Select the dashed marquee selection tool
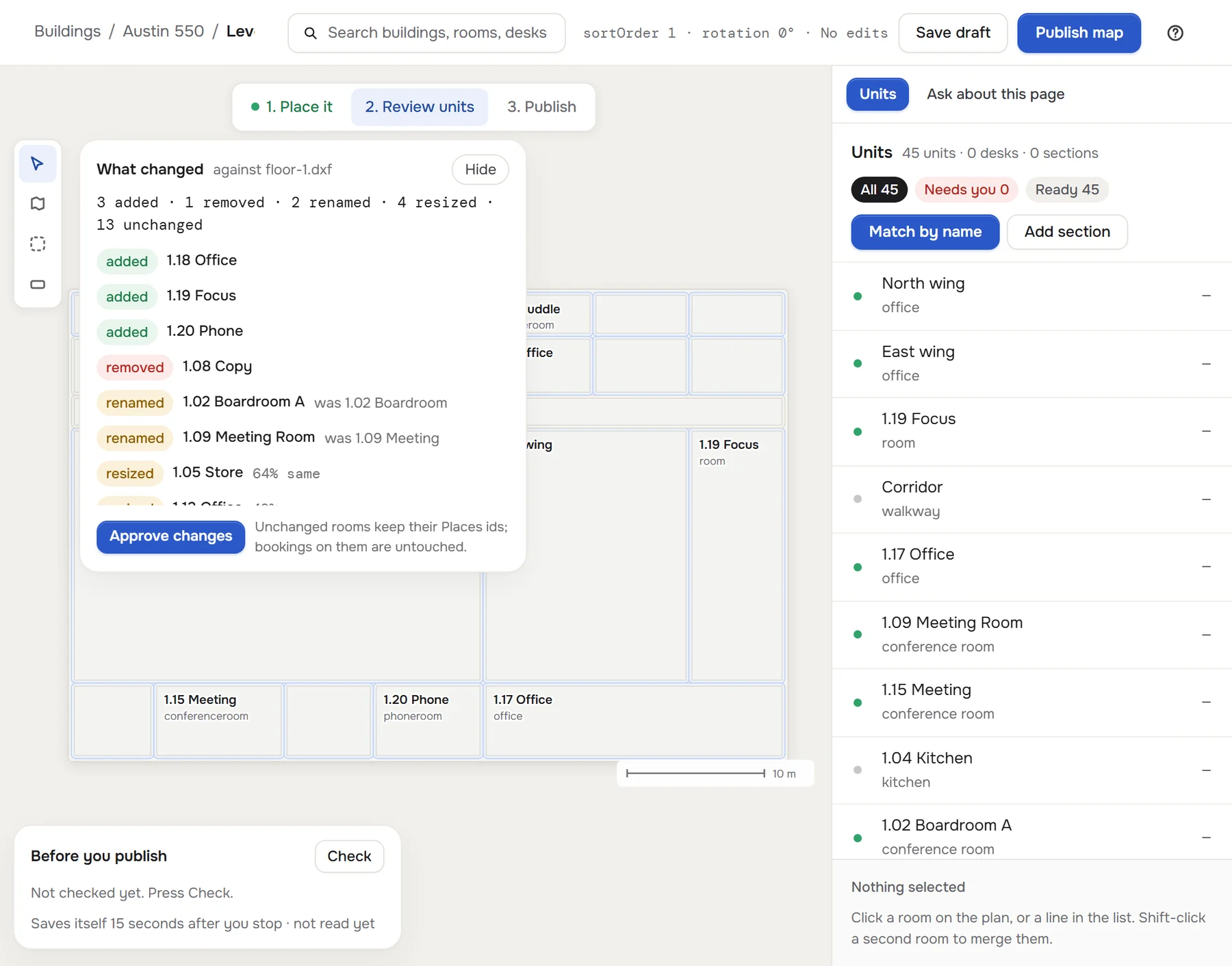Image resolution: width=1232 pixels, height=966 pixels. [x=38, y=244]
